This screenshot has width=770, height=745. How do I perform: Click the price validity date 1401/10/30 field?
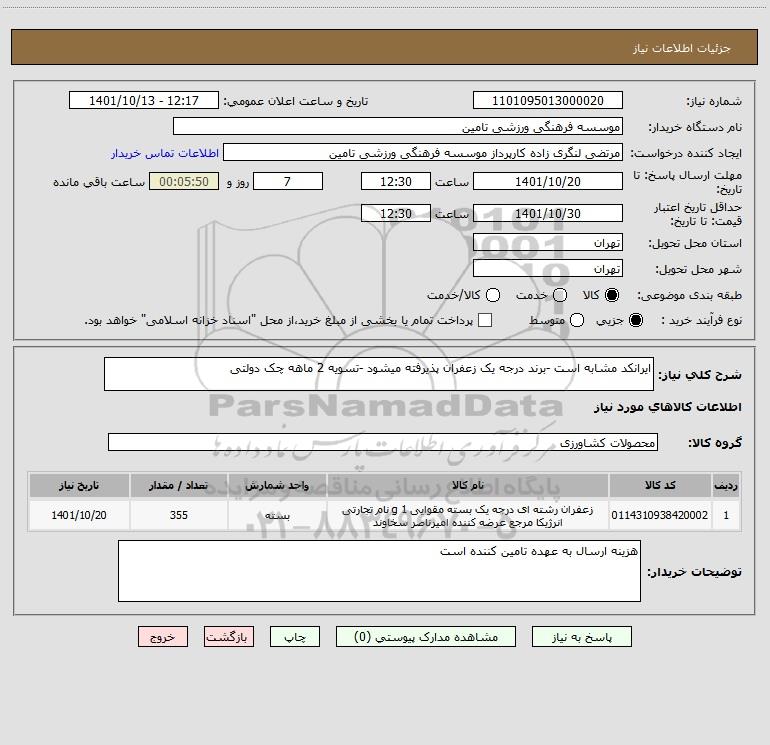pos(548,213)
